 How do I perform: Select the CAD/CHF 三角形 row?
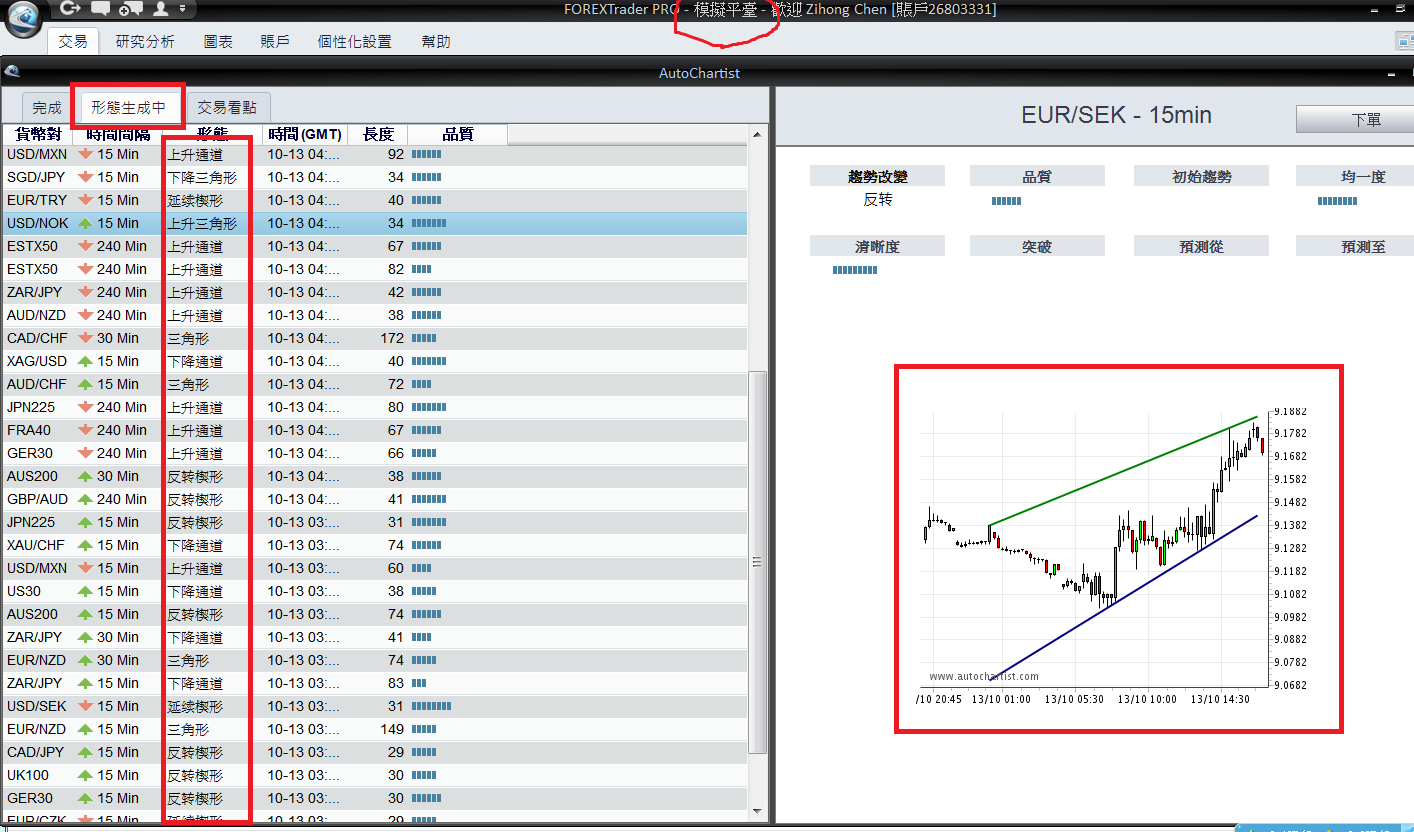375,338
